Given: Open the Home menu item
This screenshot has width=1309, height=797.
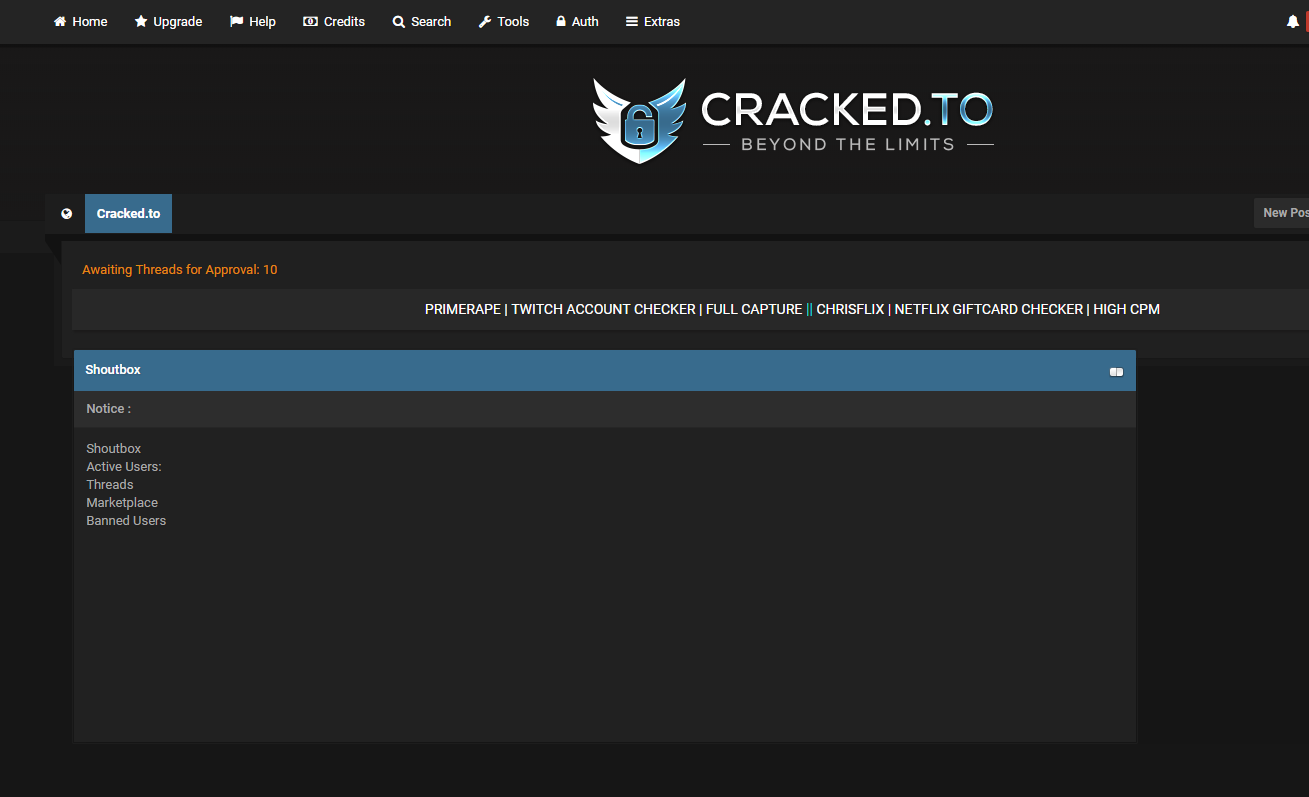Looking at the screenshot, I should 80,21.
